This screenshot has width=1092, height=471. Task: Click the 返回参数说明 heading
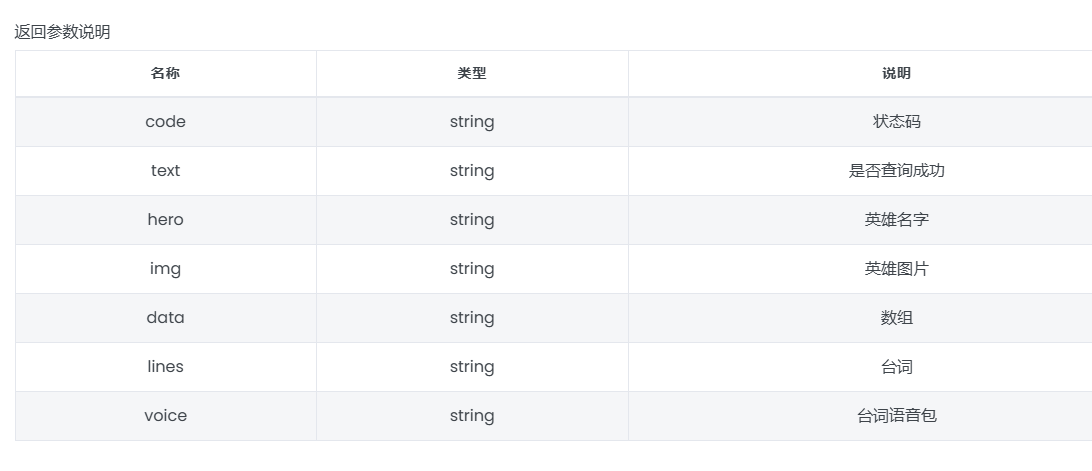click(x=62, y=32)
